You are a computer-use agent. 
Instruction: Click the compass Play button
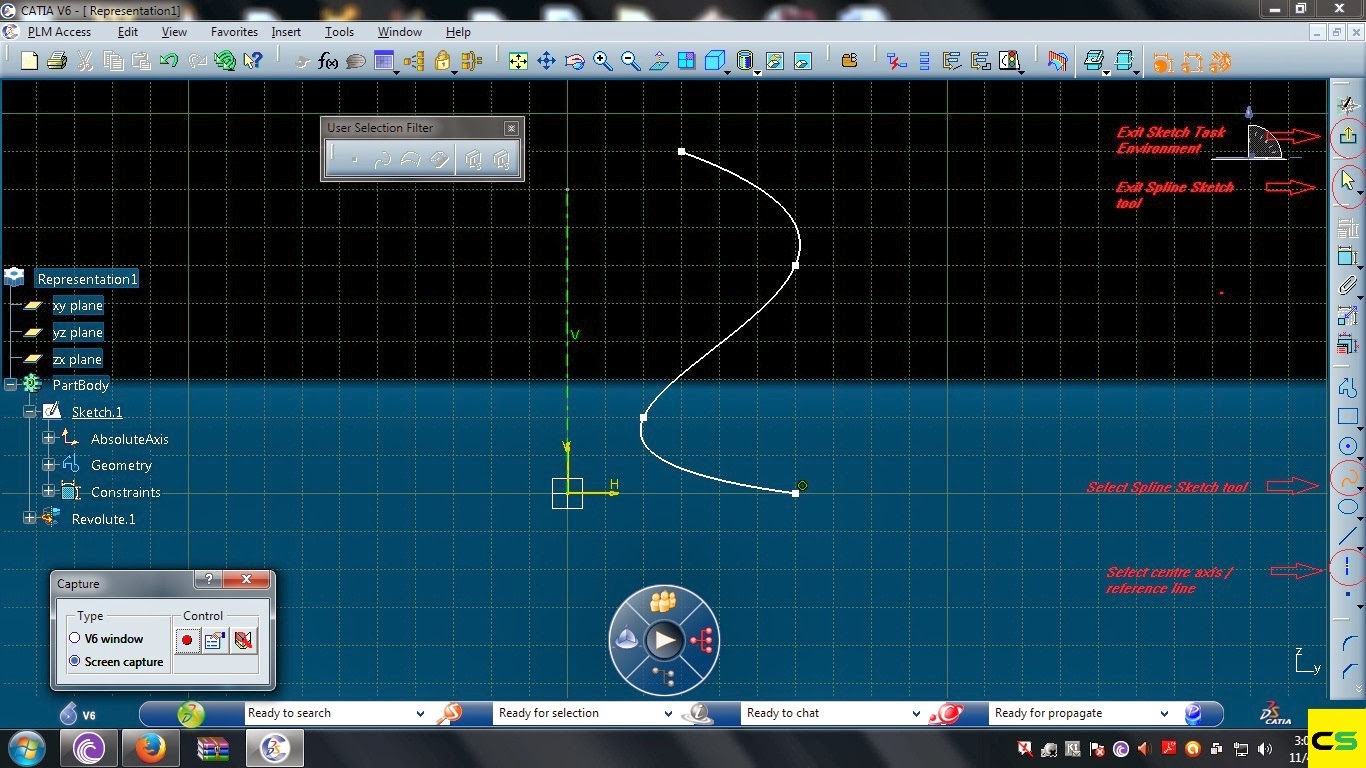(x=663, y=640)
